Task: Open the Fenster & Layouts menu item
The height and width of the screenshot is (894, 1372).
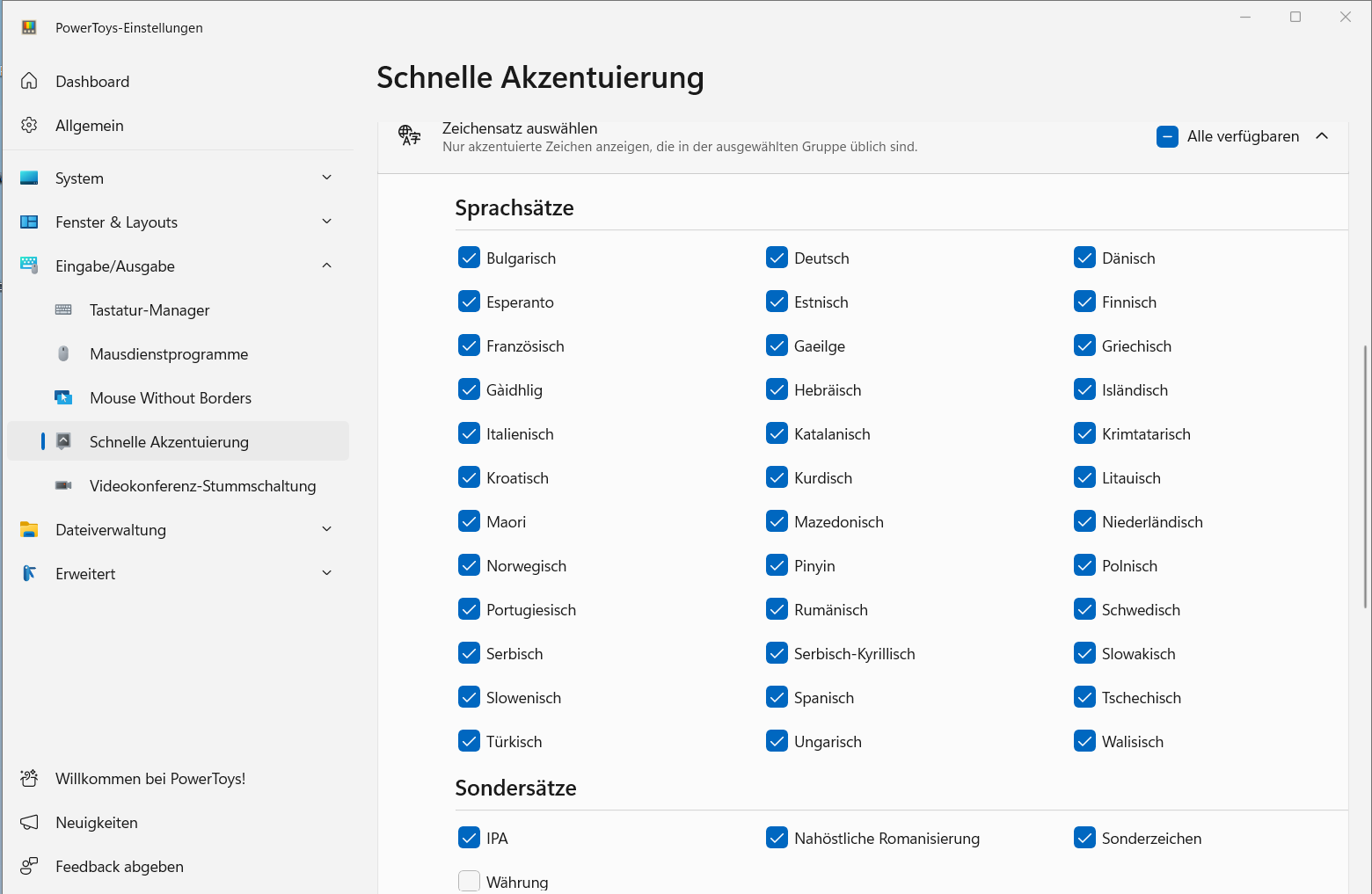Action: tap(116, 222)
